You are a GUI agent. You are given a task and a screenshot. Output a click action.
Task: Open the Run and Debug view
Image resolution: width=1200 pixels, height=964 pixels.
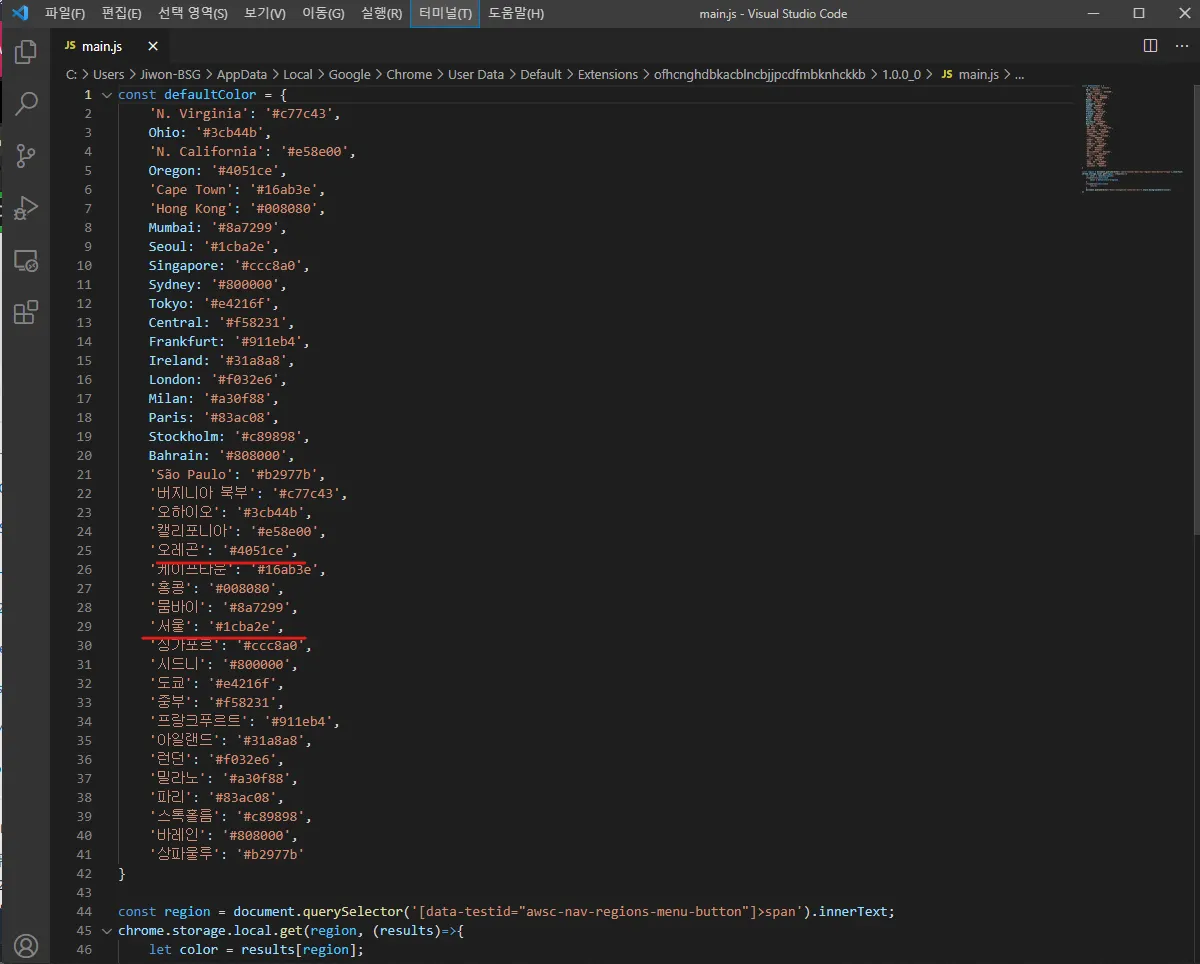coord(27,208)
